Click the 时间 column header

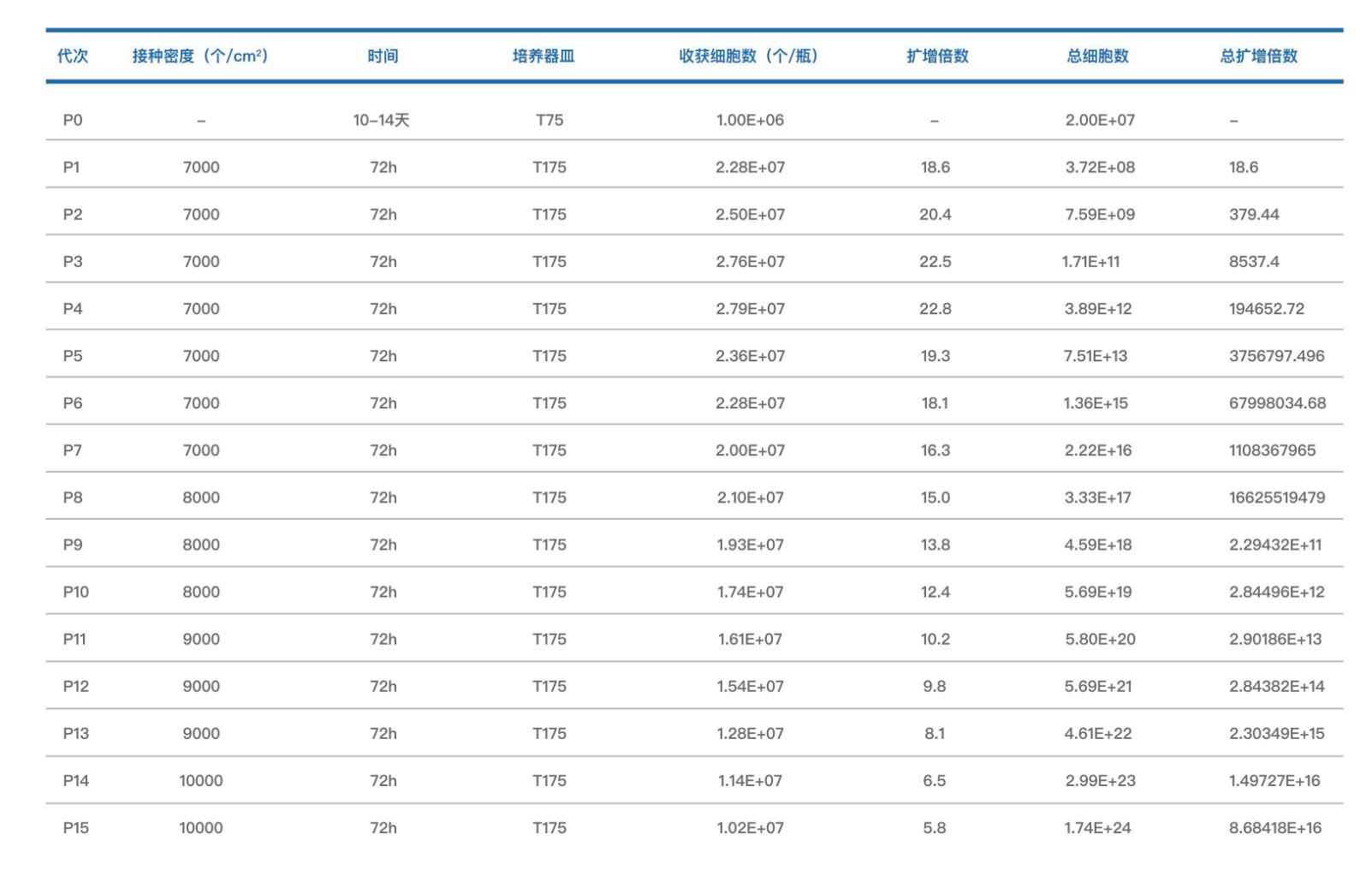tap(383, 57)
